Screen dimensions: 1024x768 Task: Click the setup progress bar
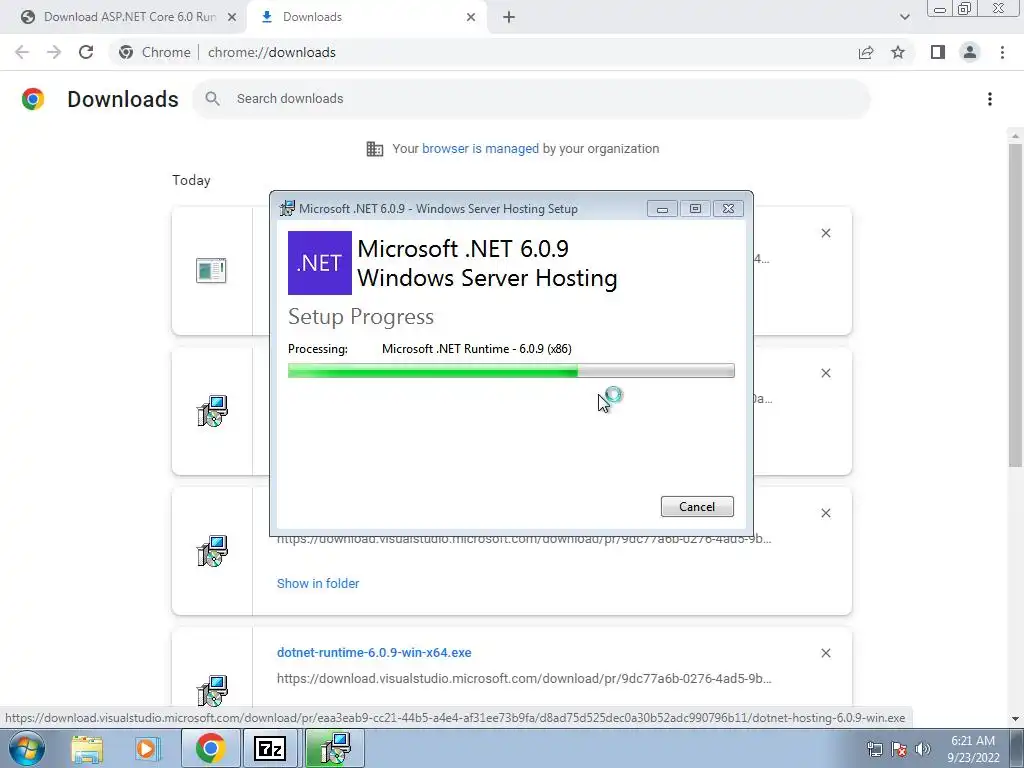coord(511,371)
